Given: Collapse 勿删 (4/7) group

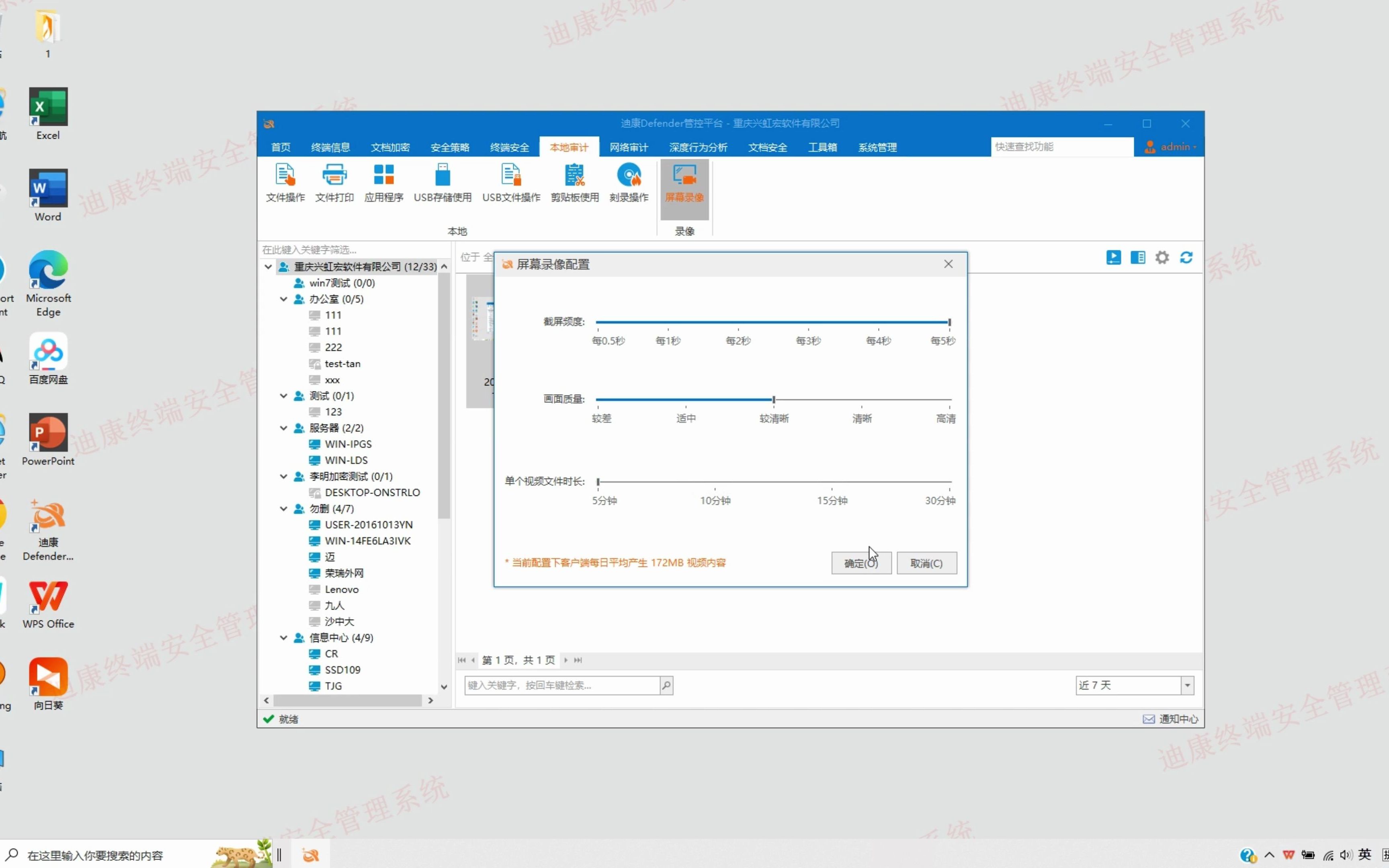Looking at the screenshot, I should pos(283,509).
